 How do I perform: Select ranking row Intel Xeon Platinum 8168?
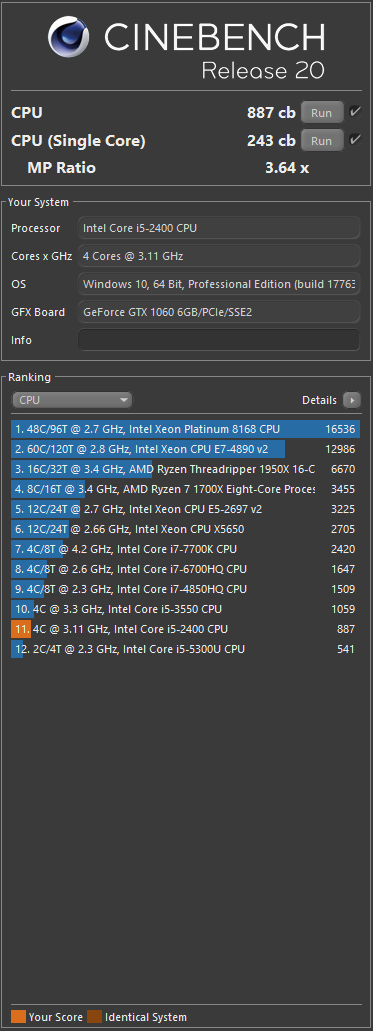click(x=186, y=429)
